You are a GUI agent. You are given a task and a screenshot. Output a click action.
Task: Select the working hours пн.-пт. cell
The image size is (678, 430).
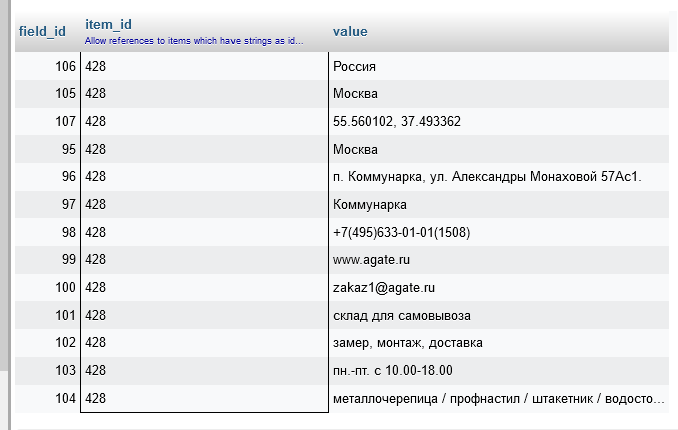point(392,371)
